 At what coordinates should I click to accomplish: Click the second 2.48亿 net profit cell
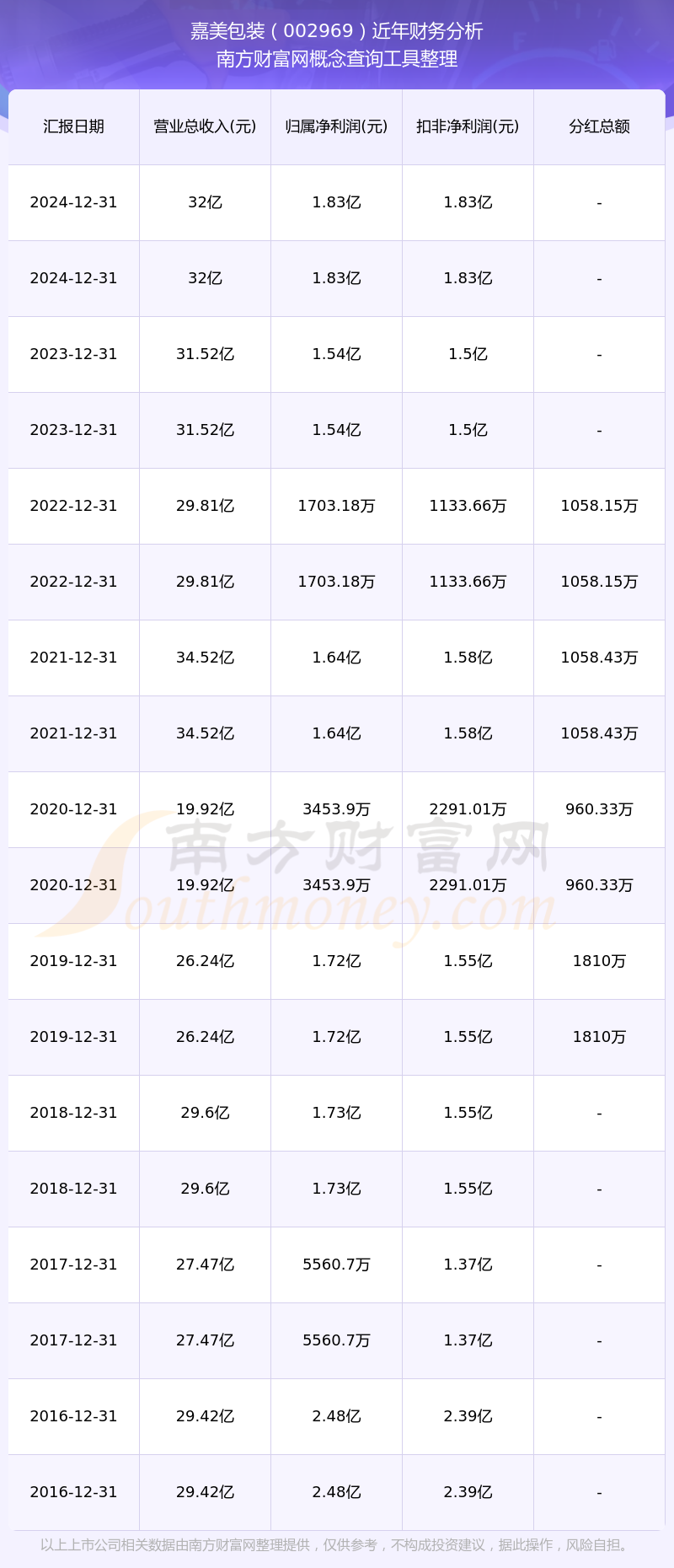(x=336, y=1492)
